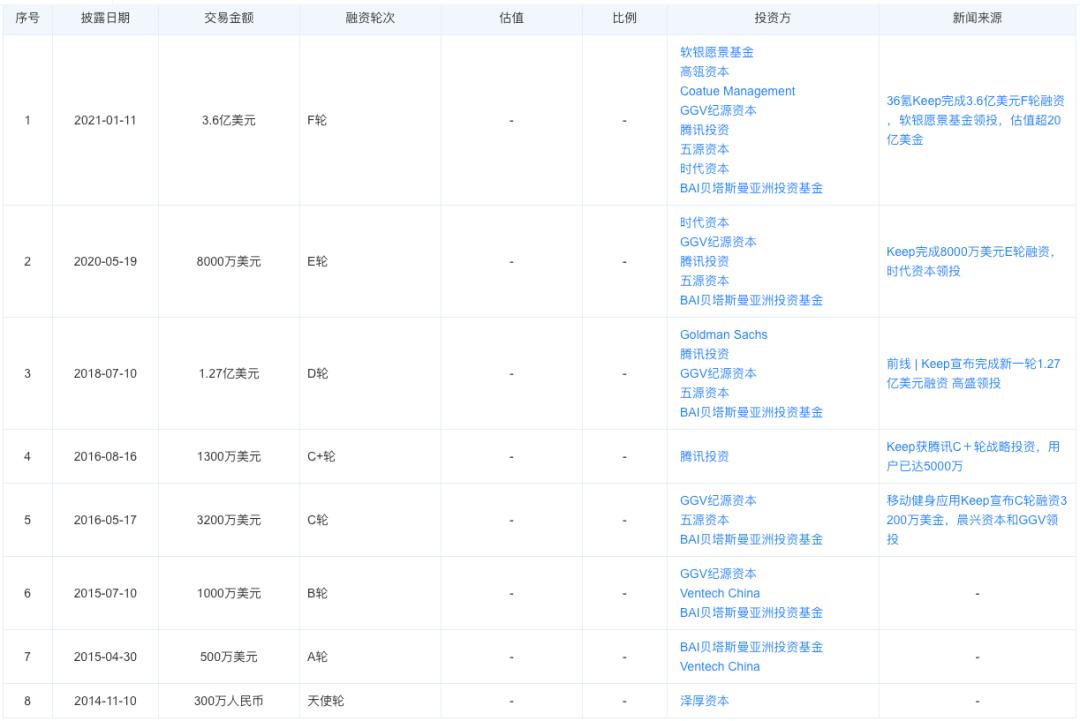This screenshot has width=1080, height=721.
Task: Select the amount cell 8000万美元
Action: (x=229, y=262)
